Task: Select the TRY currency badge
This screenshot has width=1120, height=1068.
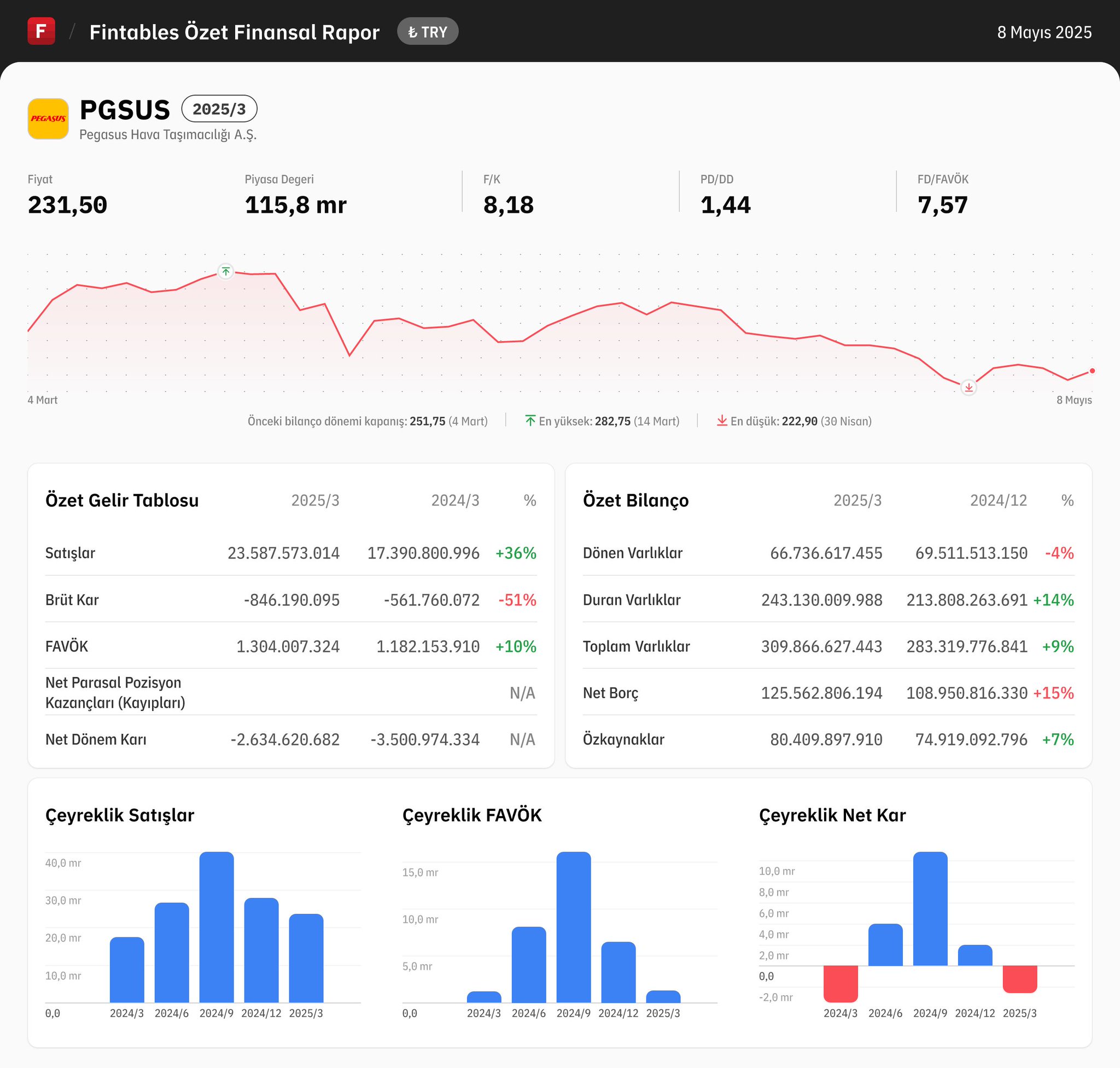Action: pyautogui.click(x=428, y=32)
